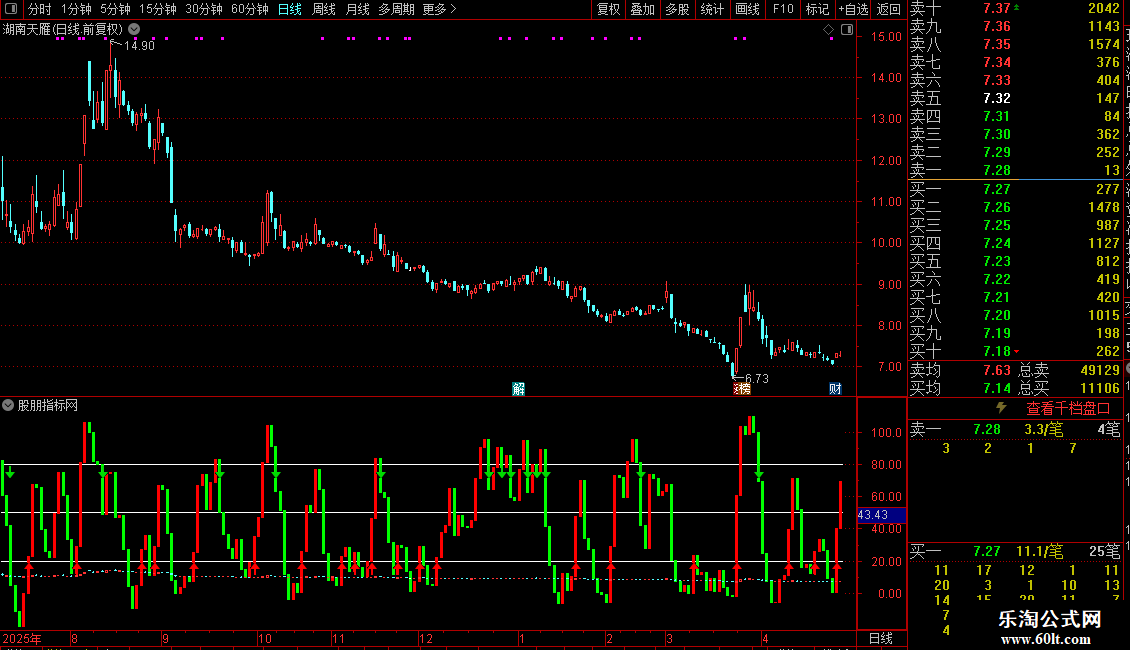Switch to 15分钟 chart period

click(x=158, y=9)
